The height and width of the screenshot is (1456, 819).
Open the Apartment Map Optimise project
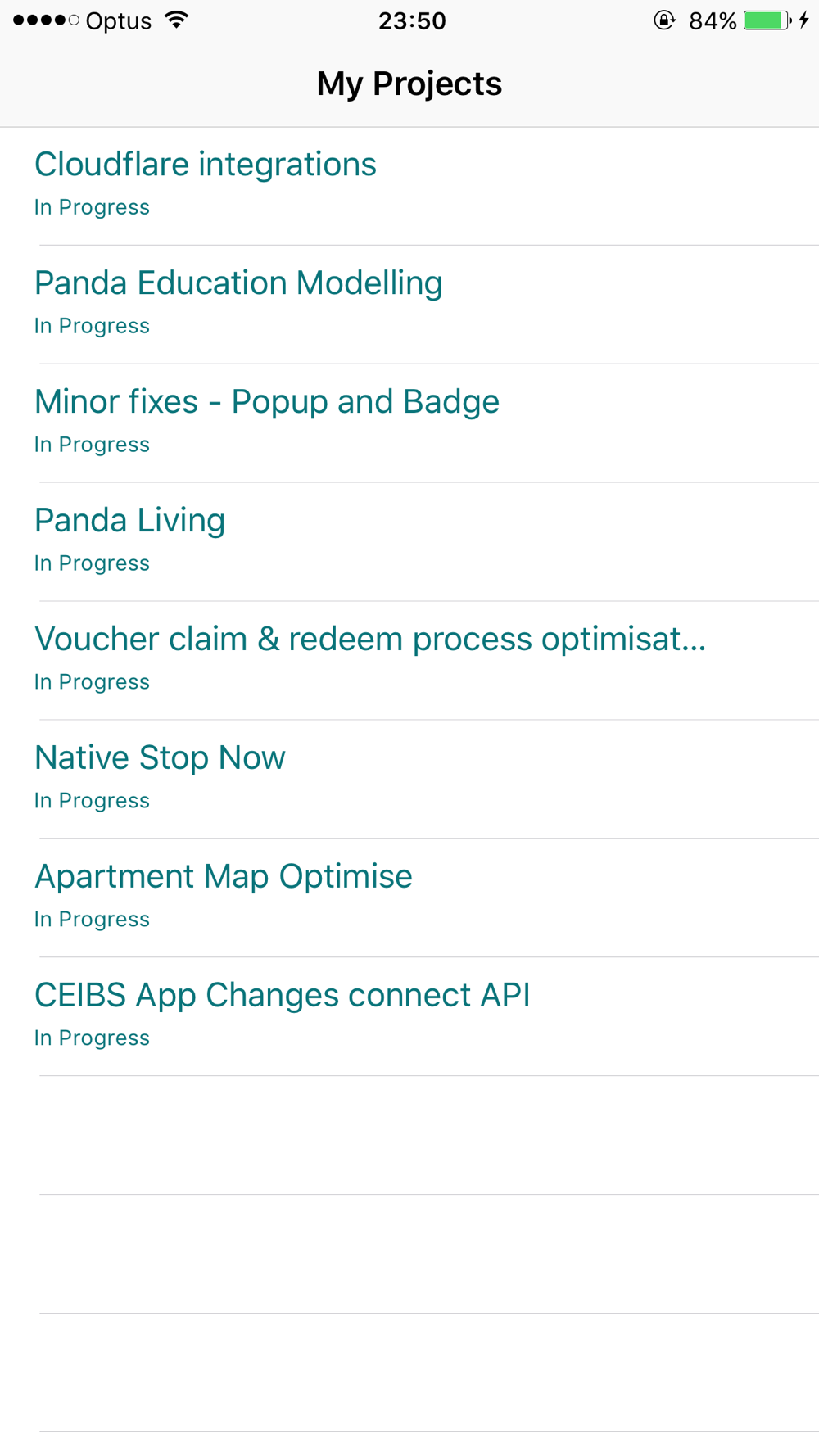[x=409, y=898]
